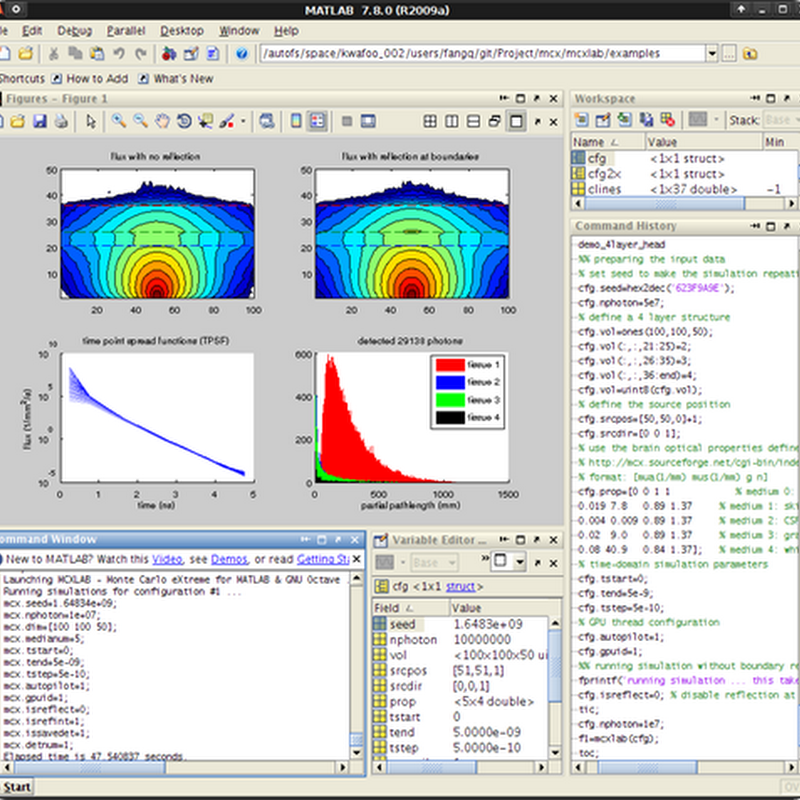Switch figure layout to tile grid
The image size is (800, 800).
tap(430, 121)
